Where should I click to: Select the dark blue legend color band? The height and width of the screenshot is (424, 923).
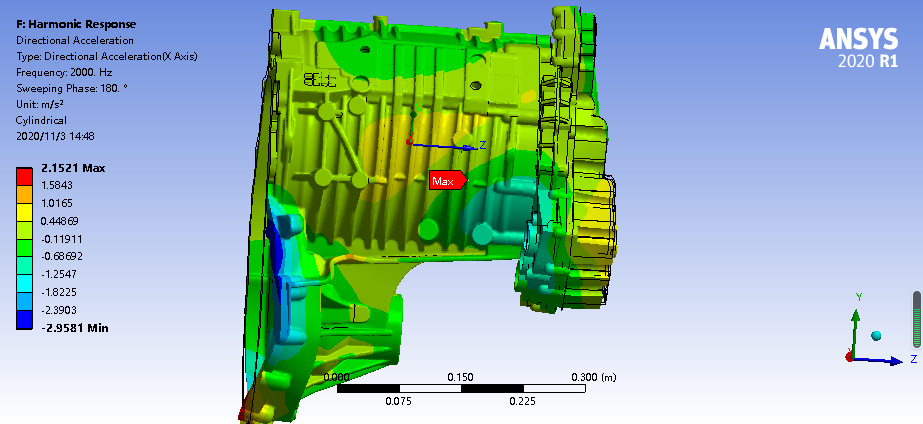[x=24, y=319]
